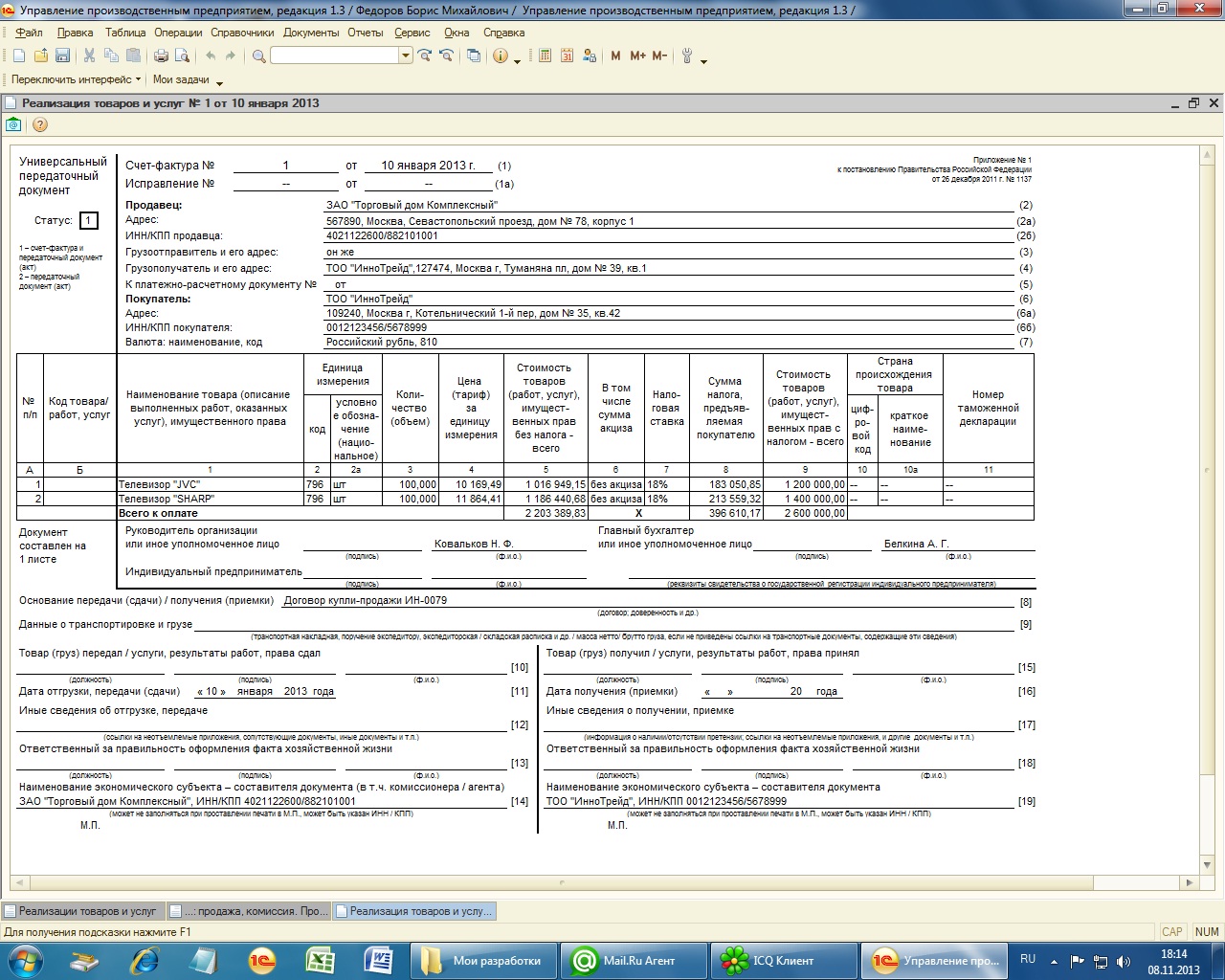Open print preview icon
Viewport: 1225px width, 980px height.
point(182,56)
